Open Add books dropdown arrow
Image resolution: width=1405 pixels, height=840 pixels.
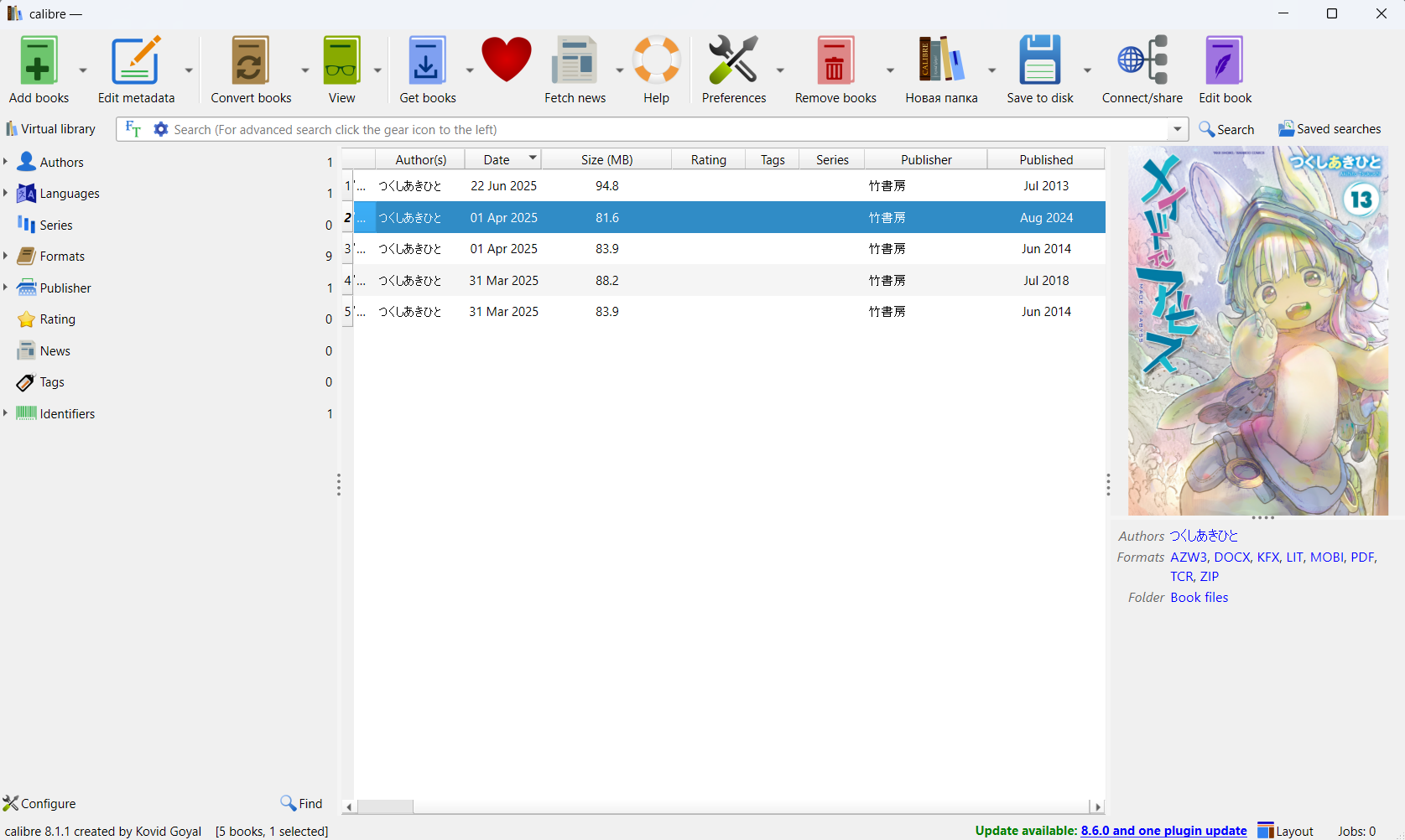tap(83, 70)
